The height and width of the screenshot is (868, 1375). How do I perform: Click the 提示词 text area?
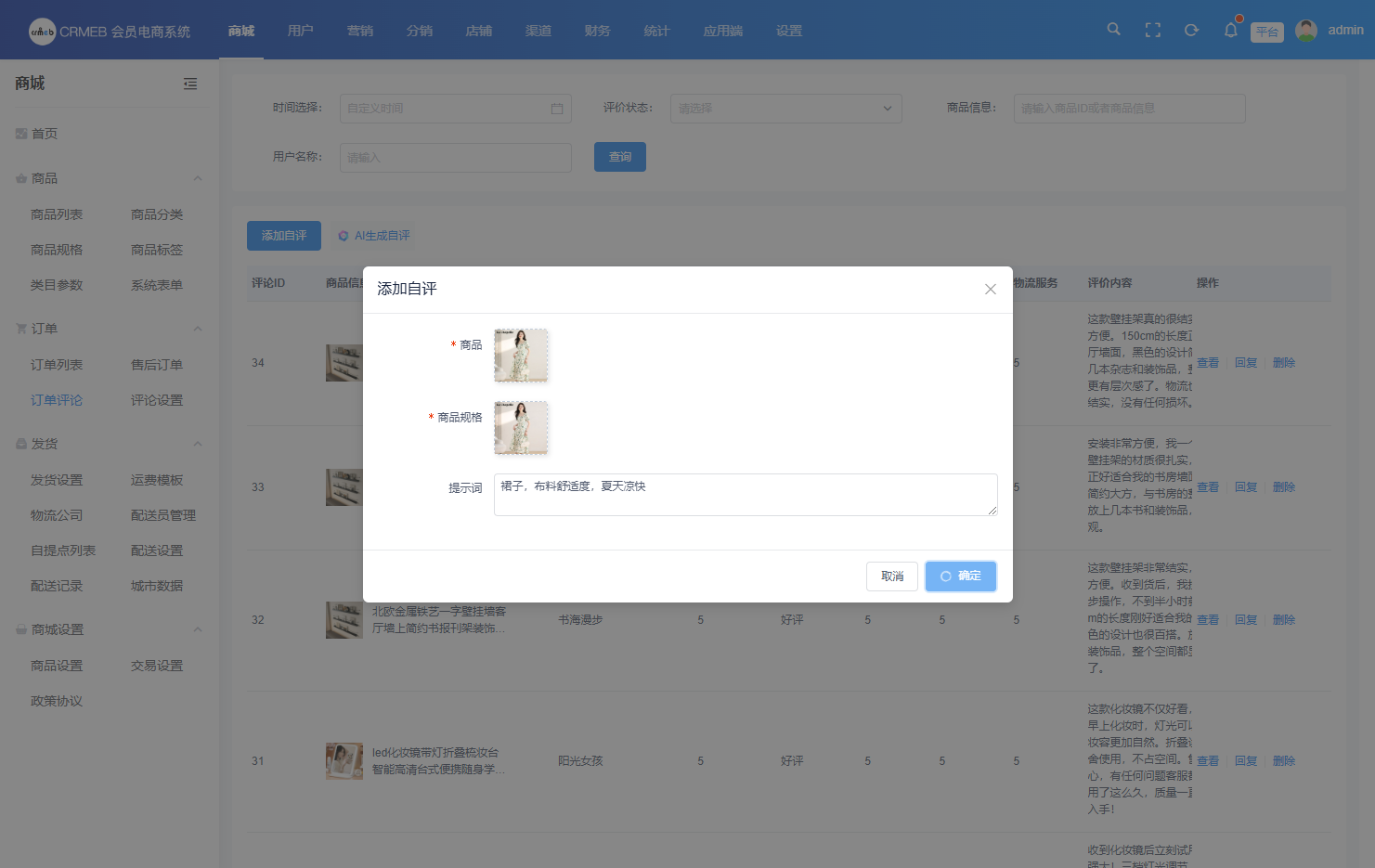point(745,495)
